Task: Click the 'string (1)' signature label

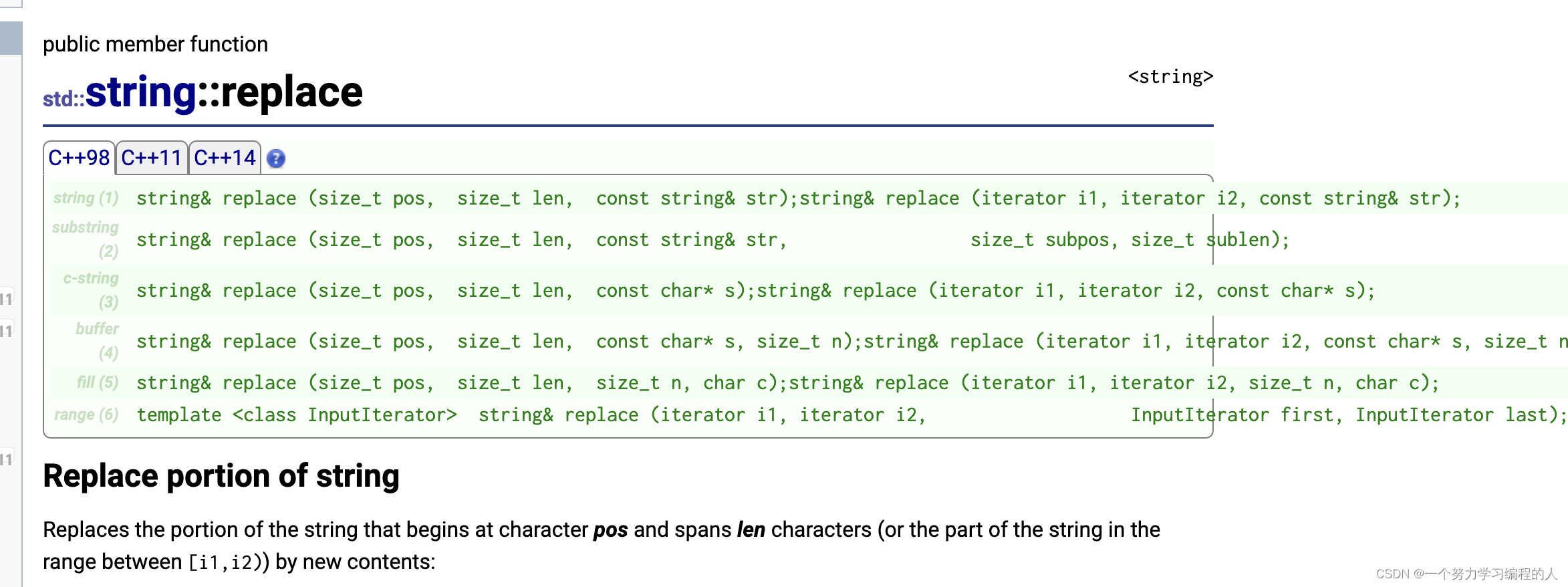Action: pos(86,198)
